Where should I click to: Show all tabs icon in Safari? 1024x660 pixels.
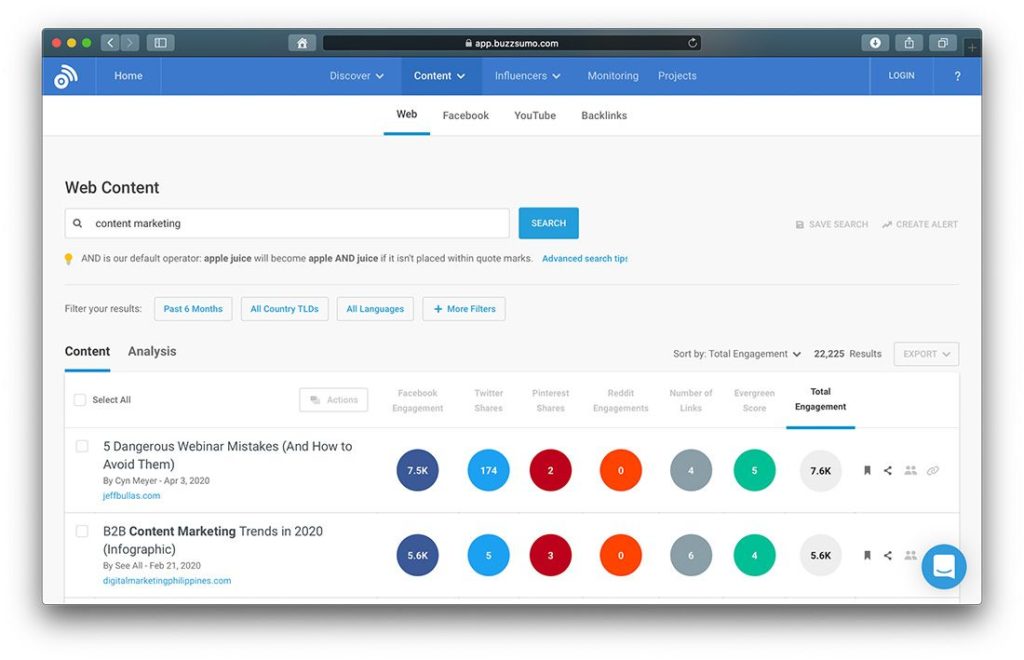point(943,43)
